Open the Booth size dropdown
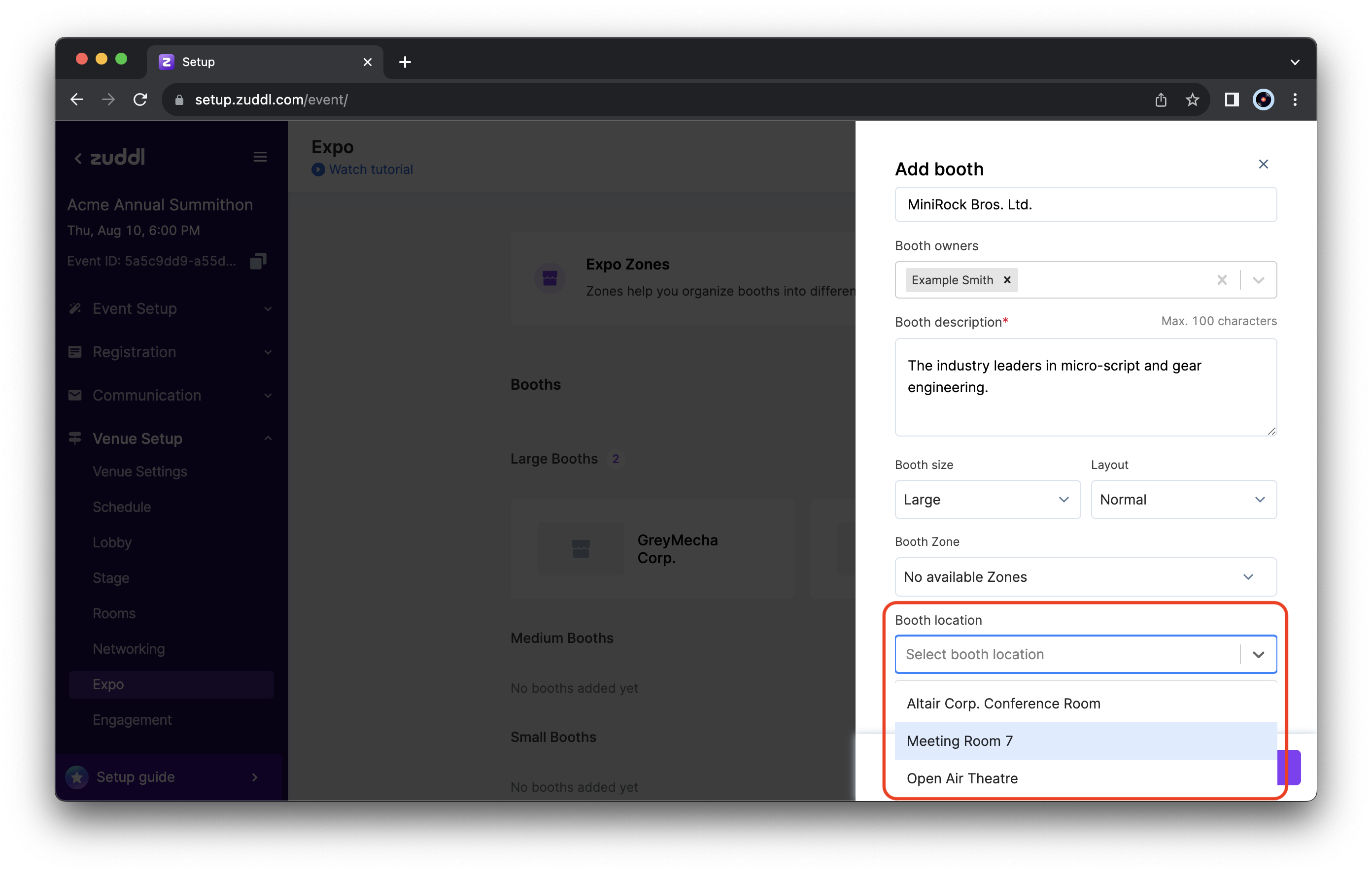 click(x=987, y=499)
